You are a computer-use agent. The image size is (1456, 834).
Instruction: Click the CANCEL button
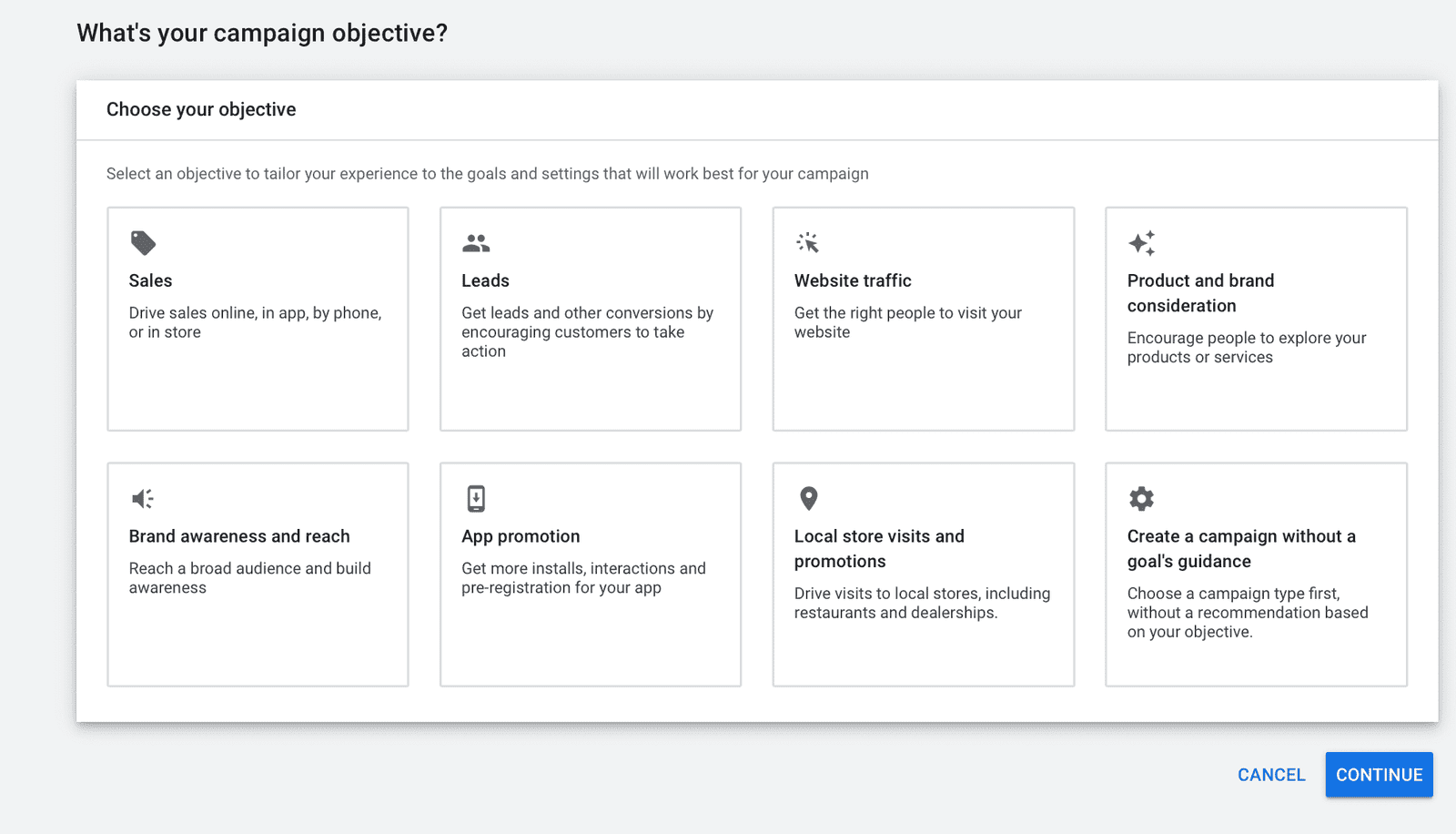pos(1270,775)
